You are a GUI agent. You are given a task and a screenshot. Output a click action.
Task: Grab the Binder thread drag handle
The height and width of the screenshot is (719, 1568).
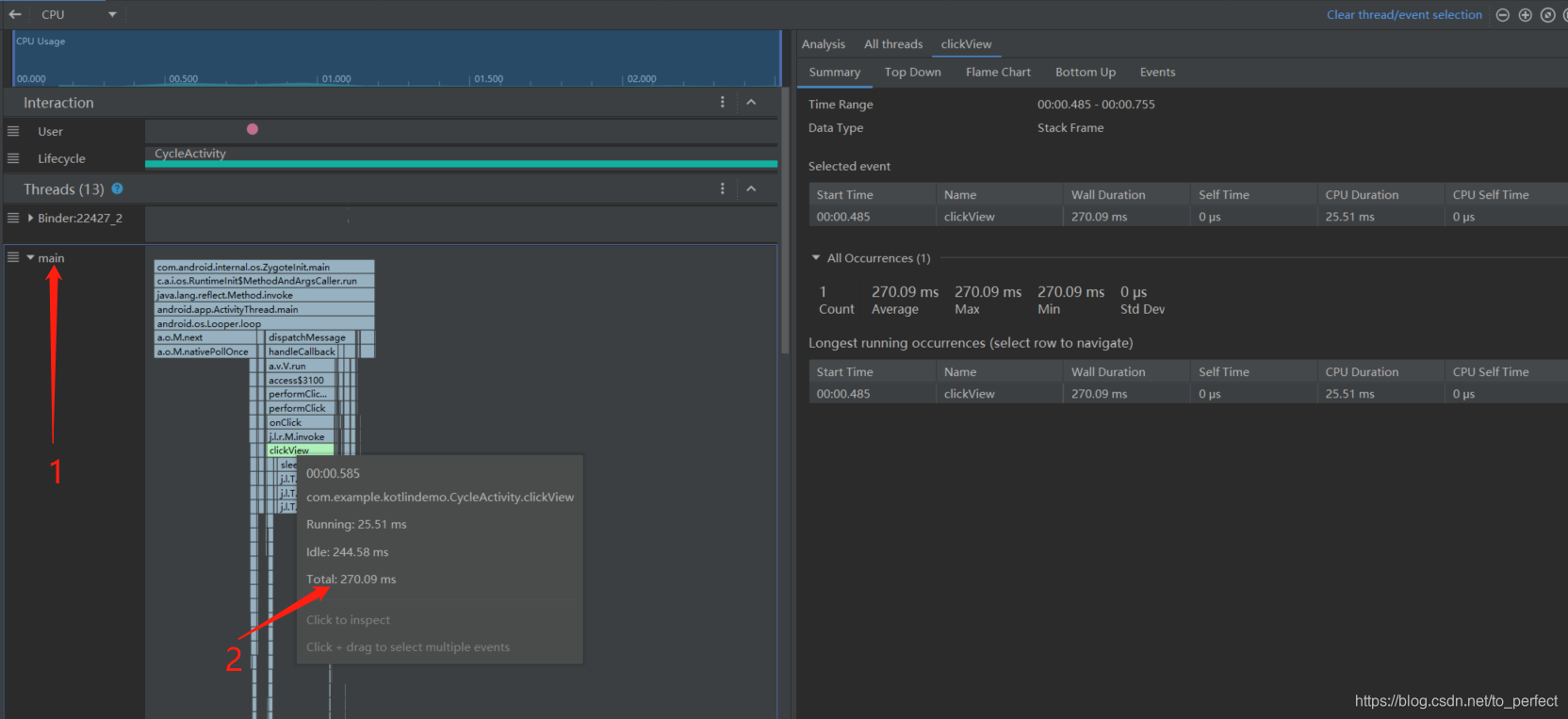point(13,218)
